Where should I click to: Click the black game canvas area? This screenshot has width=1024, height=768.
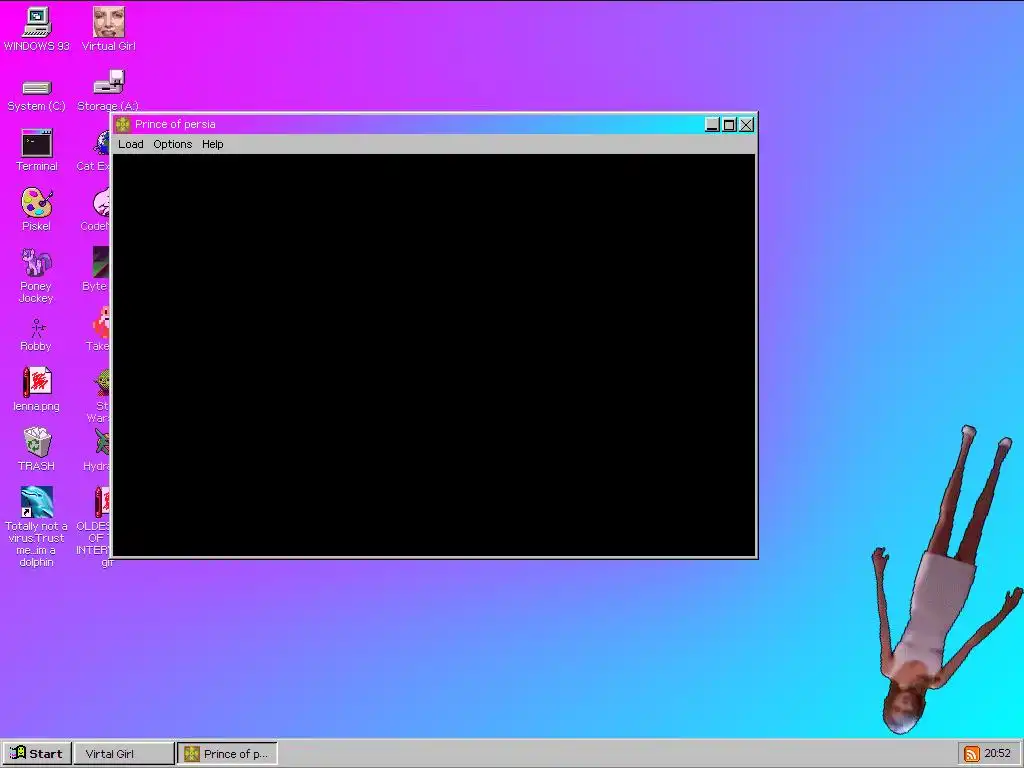(434, 355)
